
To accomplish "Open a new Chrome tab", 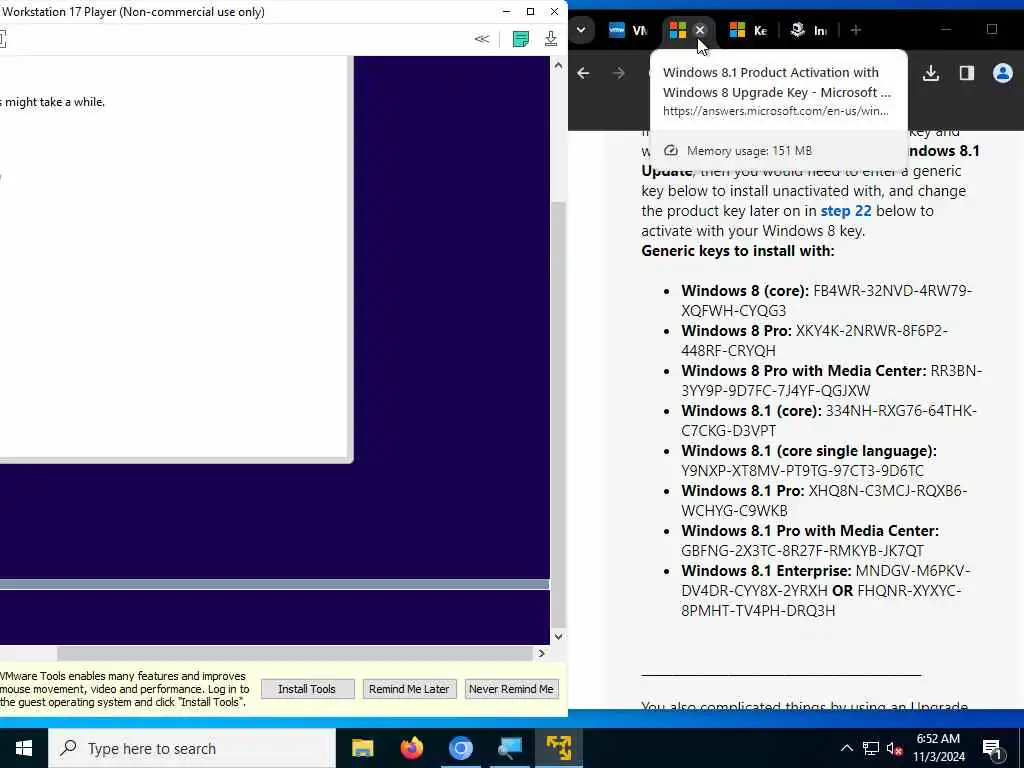I will pyautogui.click(x=856, y=30).
